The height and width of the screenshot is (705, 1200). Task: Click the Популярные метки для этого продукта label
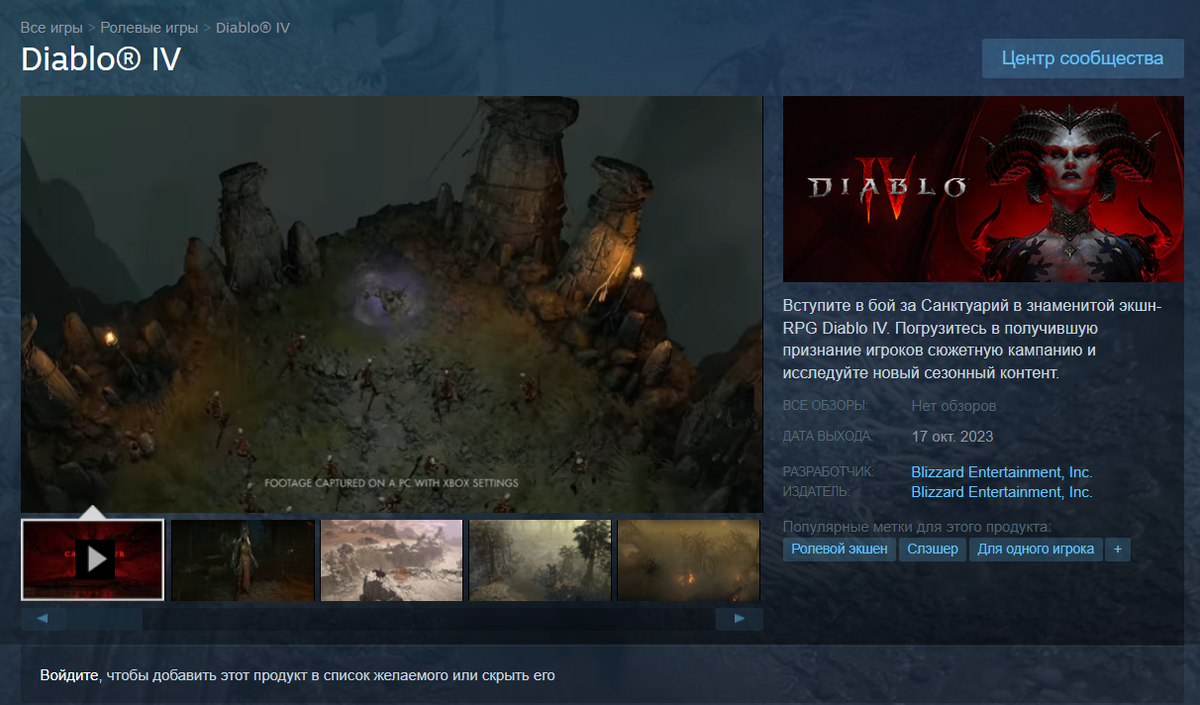pyautogui.click(x=917, y=526)
